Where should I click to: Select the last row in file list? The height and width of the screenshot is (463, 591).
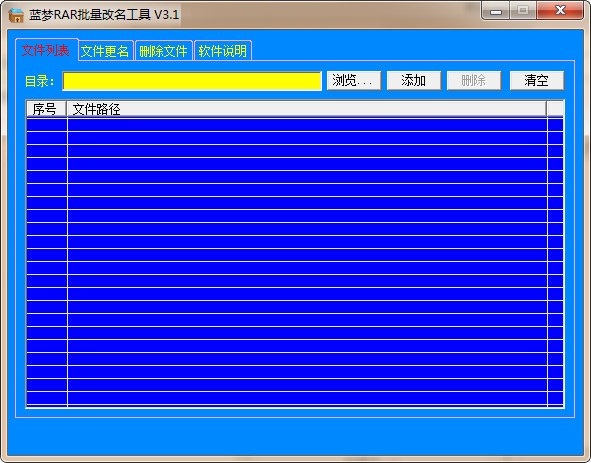click(x=295, y=398)
